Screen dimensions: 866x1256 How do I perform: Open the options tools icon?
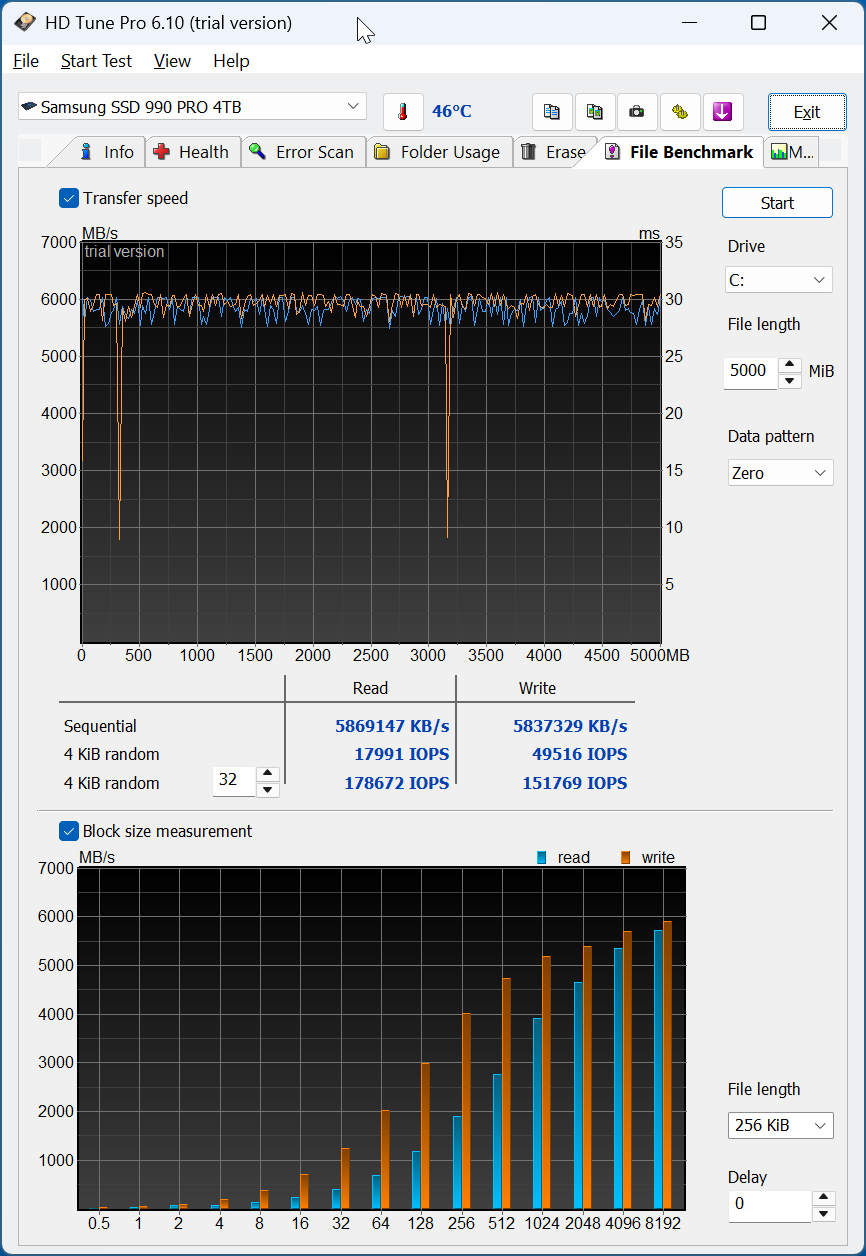point(680,112)
